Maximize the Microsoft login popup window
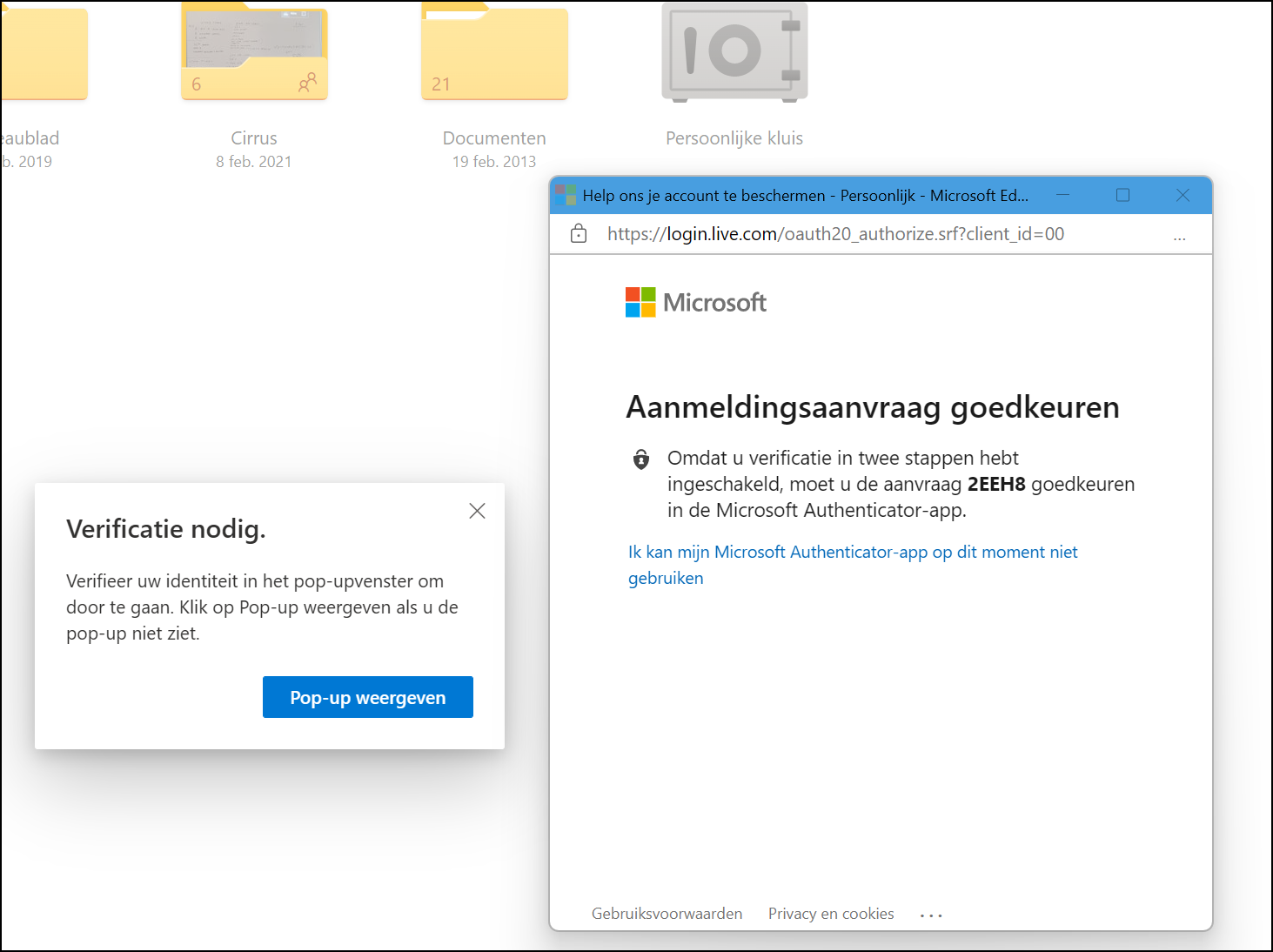Screen dimensions: 1273x952 point(1123,195)
